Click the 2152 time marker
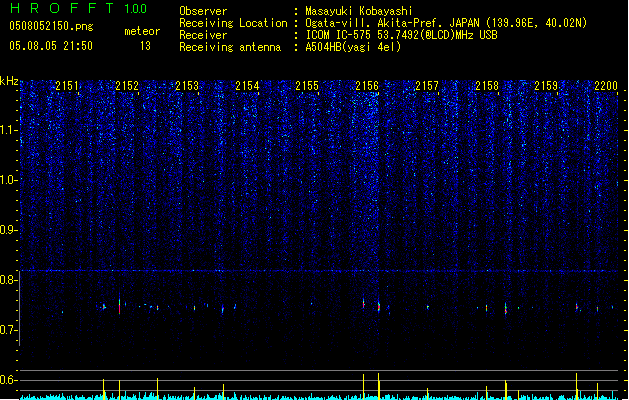The height and width of the screenshot is (400, 629). pos(127,86)
